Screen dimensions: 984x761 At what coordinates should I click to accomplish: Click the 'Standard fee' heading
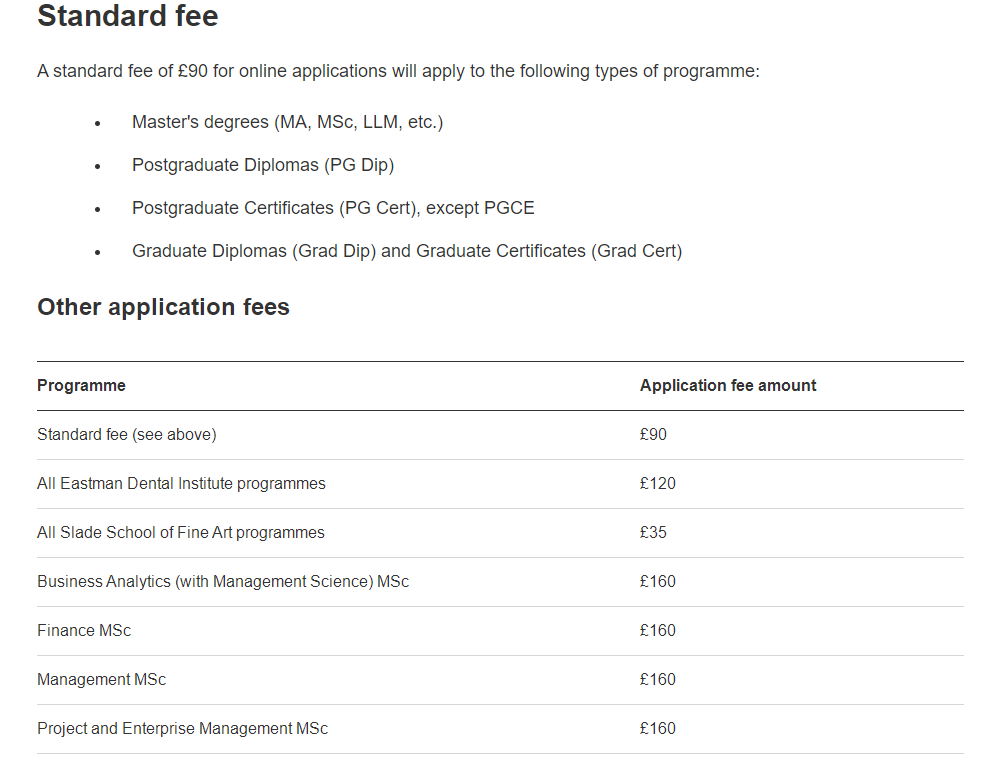[x=127, y=16]
